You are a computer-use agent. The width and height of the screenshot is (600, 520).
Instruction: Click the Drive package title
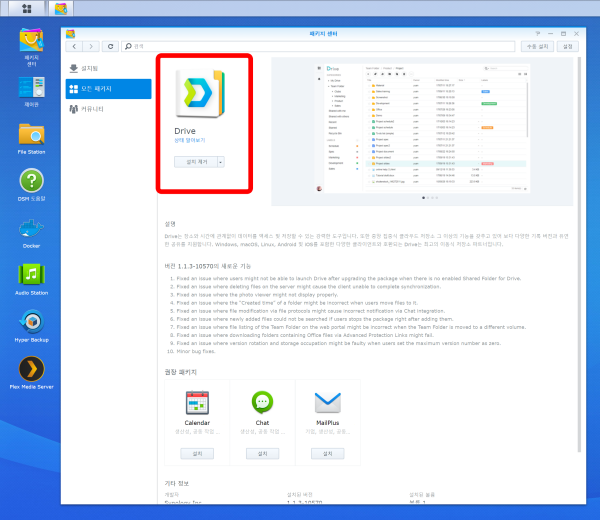(185, 131)
